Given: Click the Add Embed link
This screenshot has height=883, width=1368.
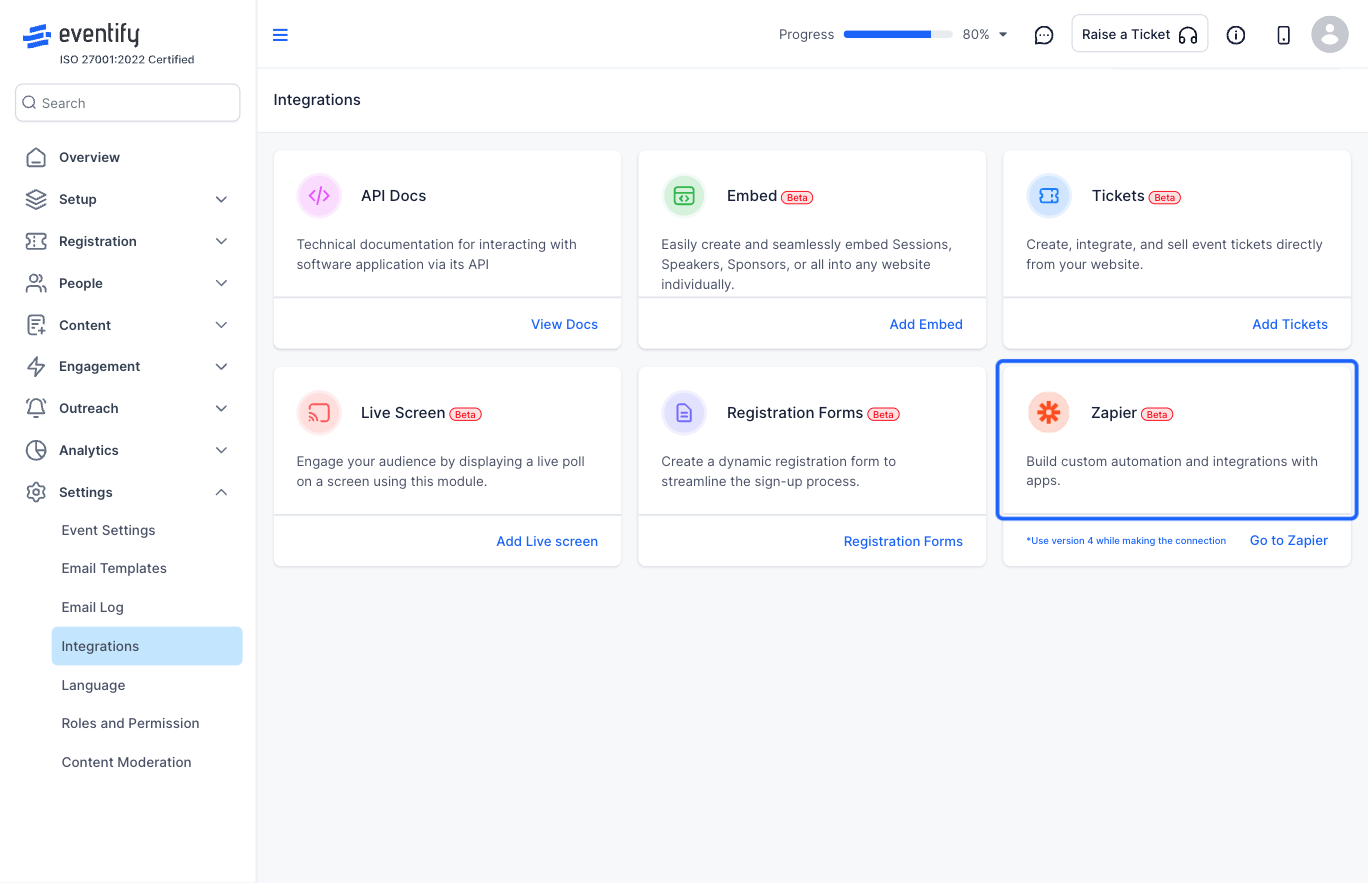Looking at the screenshot, I should tap(926, 324).
